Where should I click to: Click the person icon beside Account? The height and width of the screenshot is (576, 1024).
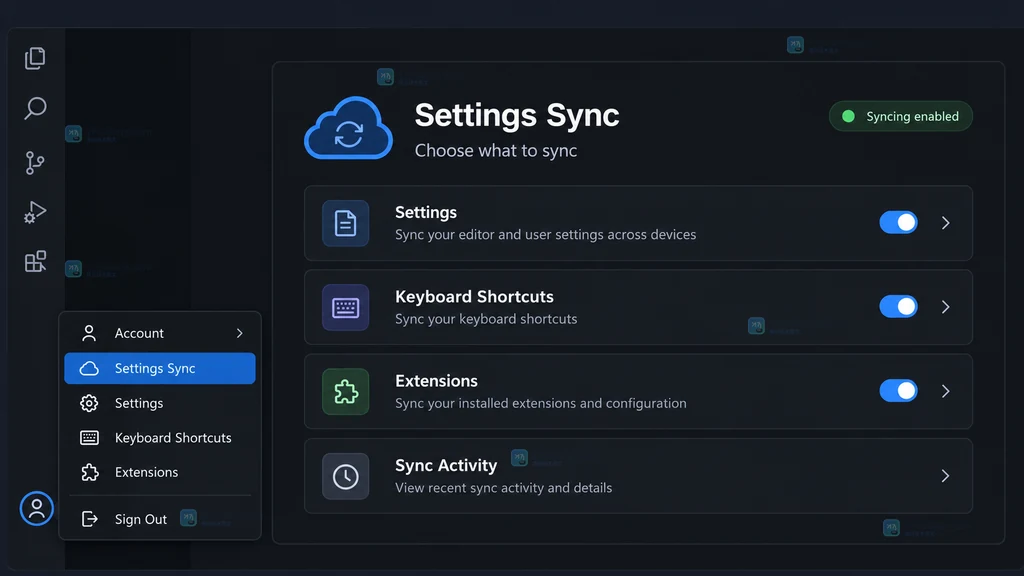pyautogui.click(x=89, y=333)
